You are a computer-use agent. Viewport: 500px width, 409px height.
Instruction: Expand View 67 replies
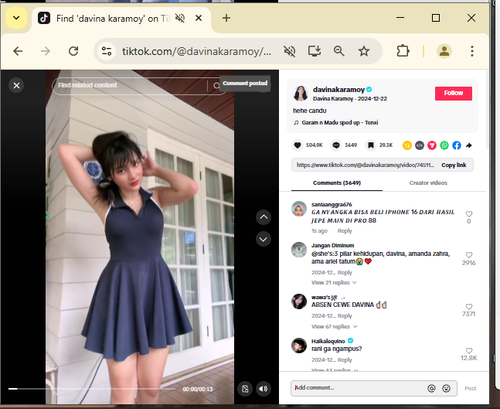(x=334, y=327)
